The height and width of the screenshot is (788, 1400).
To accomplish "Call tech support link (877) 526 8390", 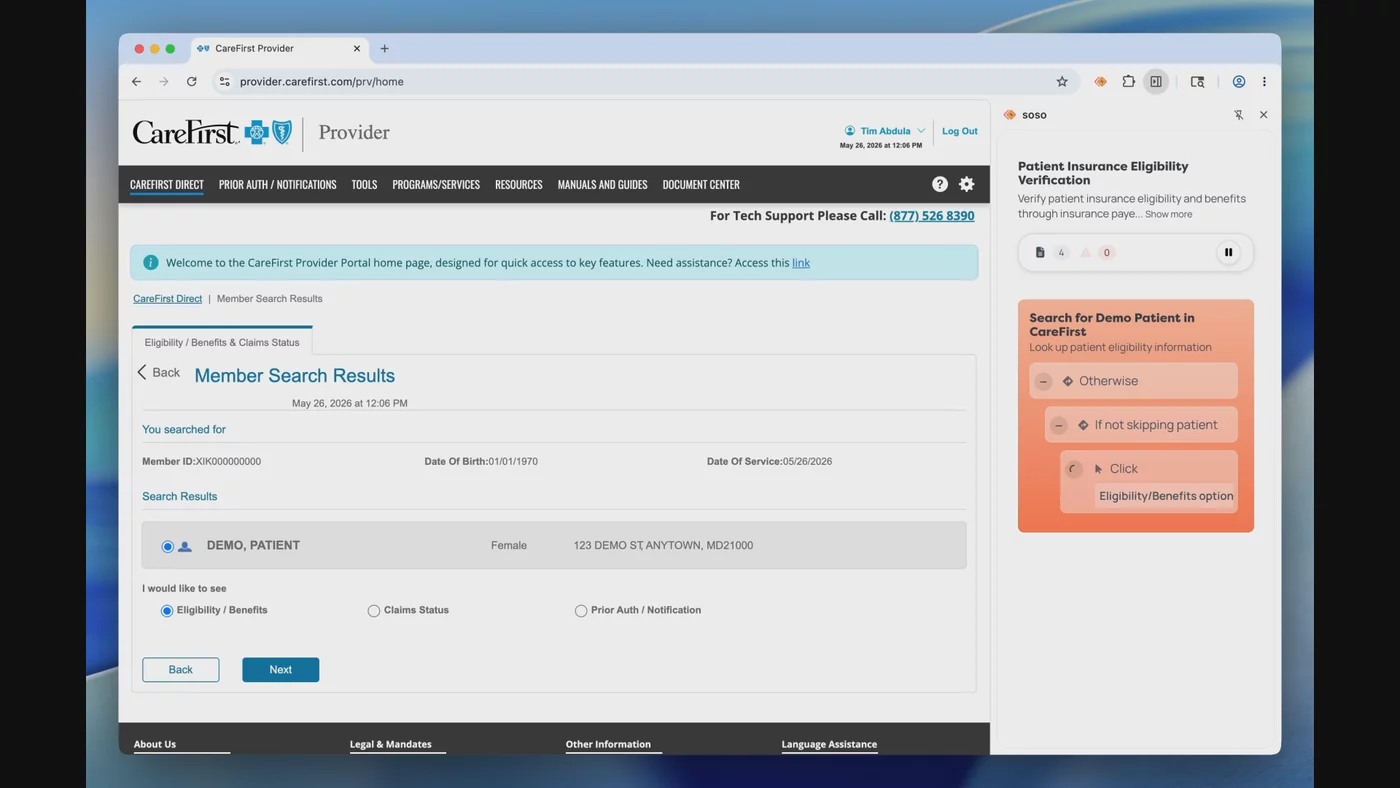I will 932,216.
